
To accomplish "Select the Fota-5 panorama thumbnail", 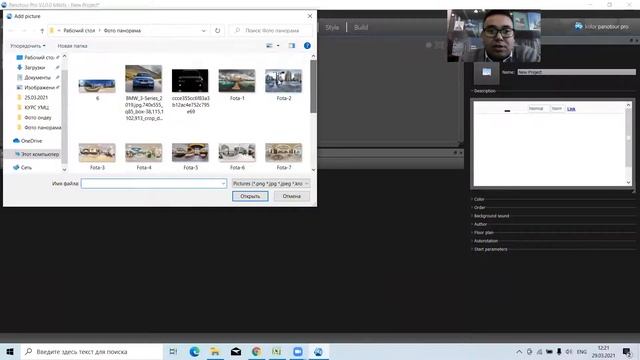I will coord(190,153).
